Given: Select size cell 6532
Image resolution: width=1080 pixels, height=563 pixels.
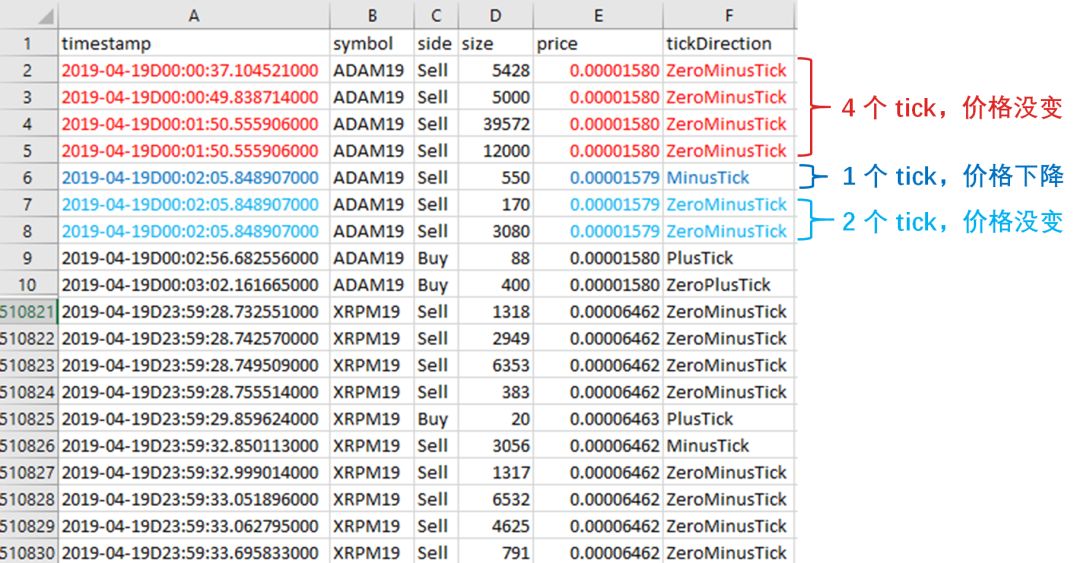Looking at the screenshot, I should tap(496, 500).
